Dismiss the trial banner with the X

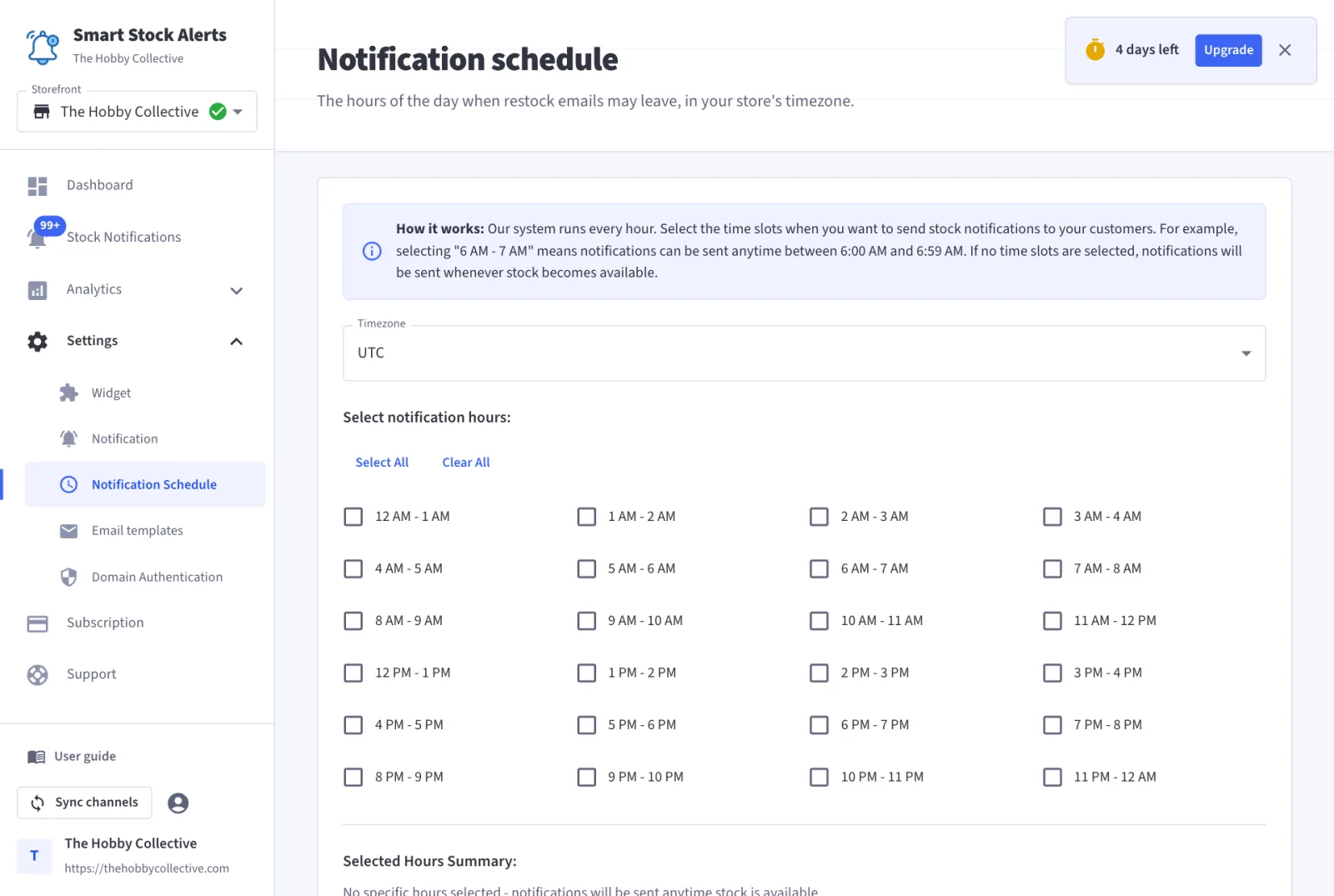coord(1285,50)
